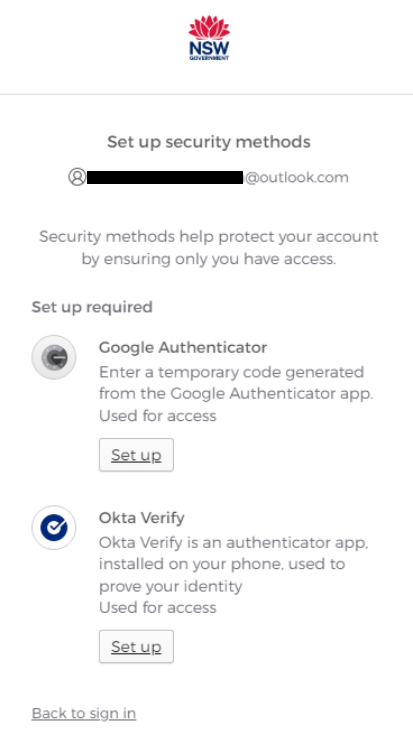Set up Okta Verify
The width and height of the screenshot is (413, 735).
click(x=136, y=646)
